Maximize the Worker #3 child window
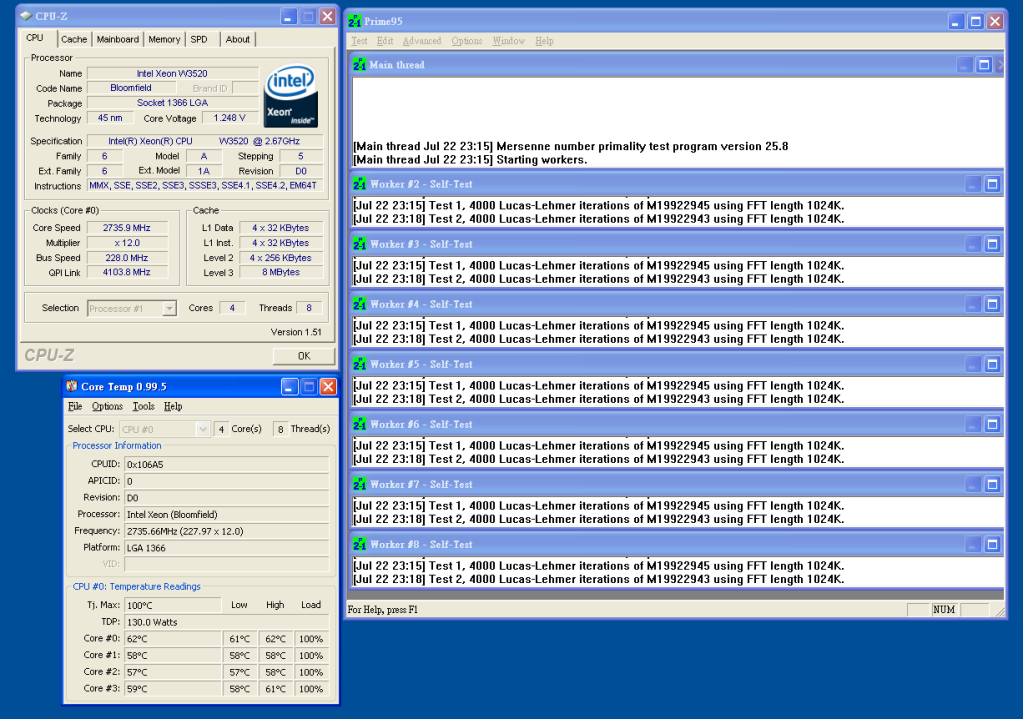Screen dimensions: 1023x719 tap(992, 244)
